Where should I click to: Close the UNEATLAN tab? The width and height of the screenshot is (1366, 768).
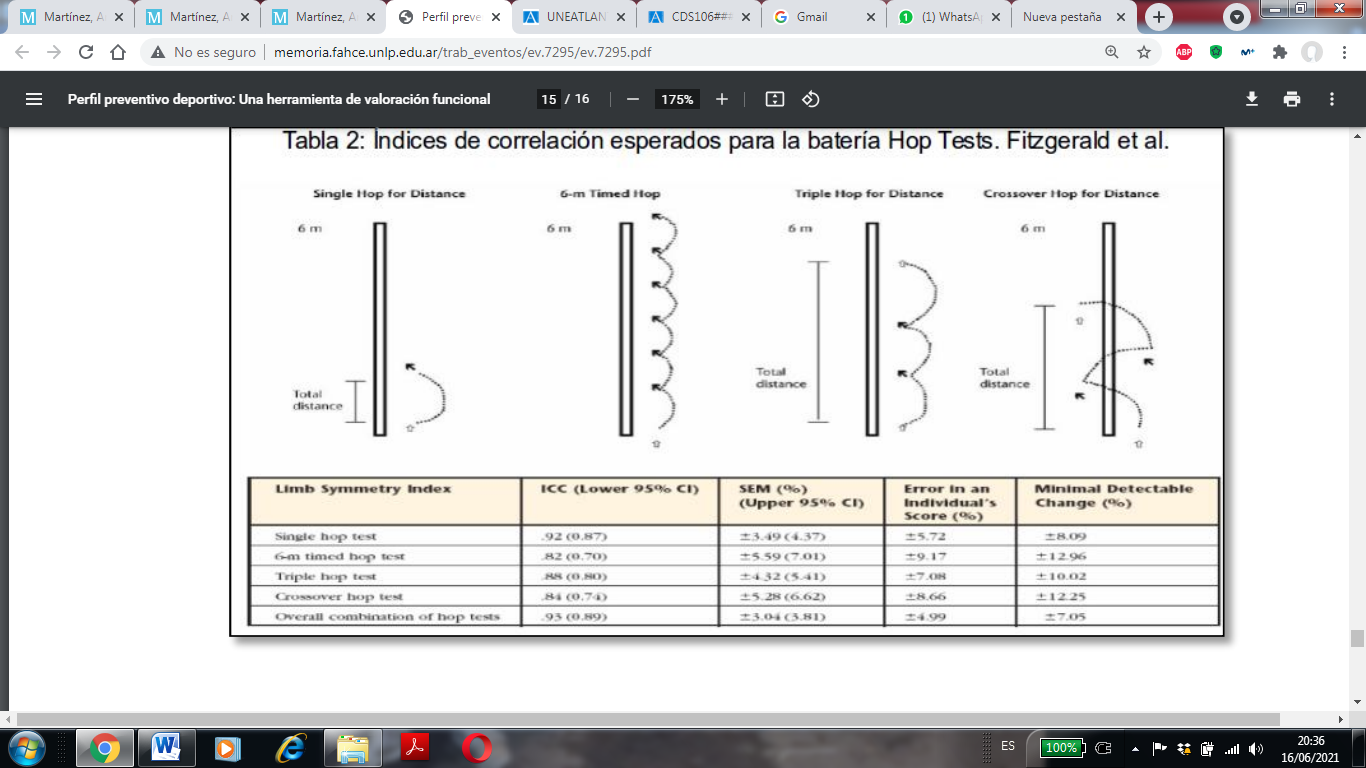click(620, 17)
